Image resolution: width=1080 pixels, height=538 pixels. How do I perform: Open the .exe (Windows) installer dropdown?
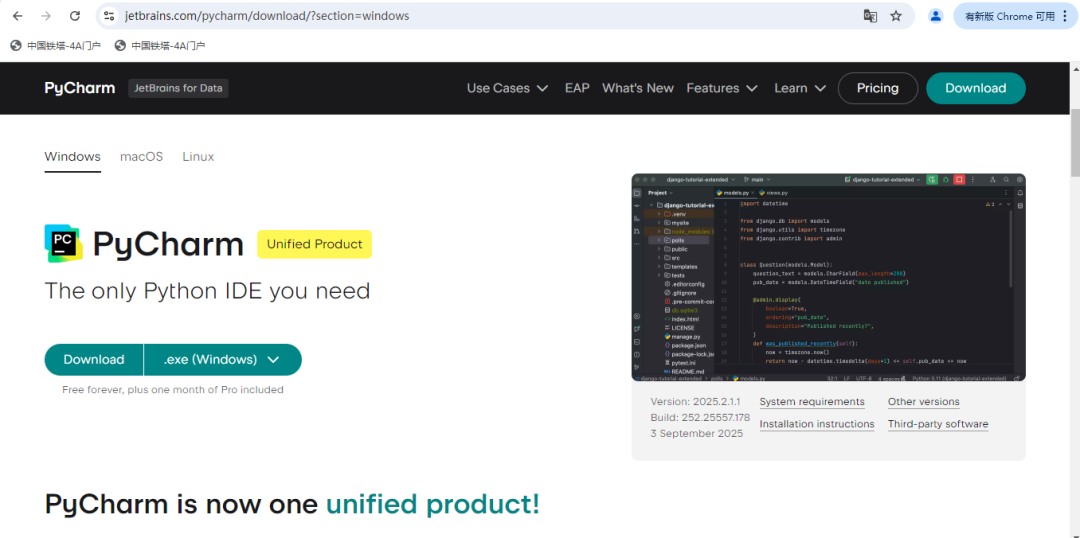tap(222, 360)
